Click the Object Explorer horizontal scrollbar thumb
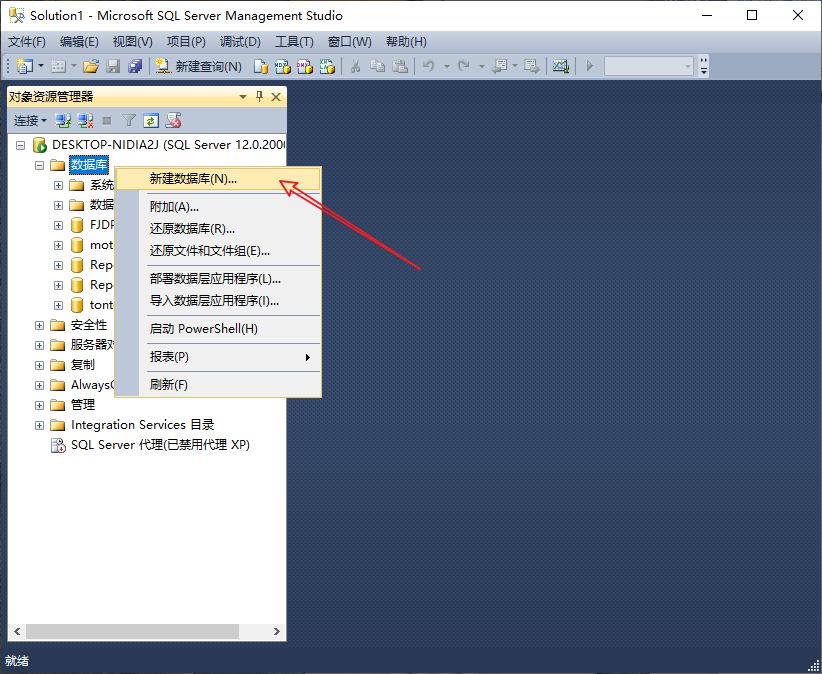The width and height of the screenshot is (822, 674). coord(132,631)
